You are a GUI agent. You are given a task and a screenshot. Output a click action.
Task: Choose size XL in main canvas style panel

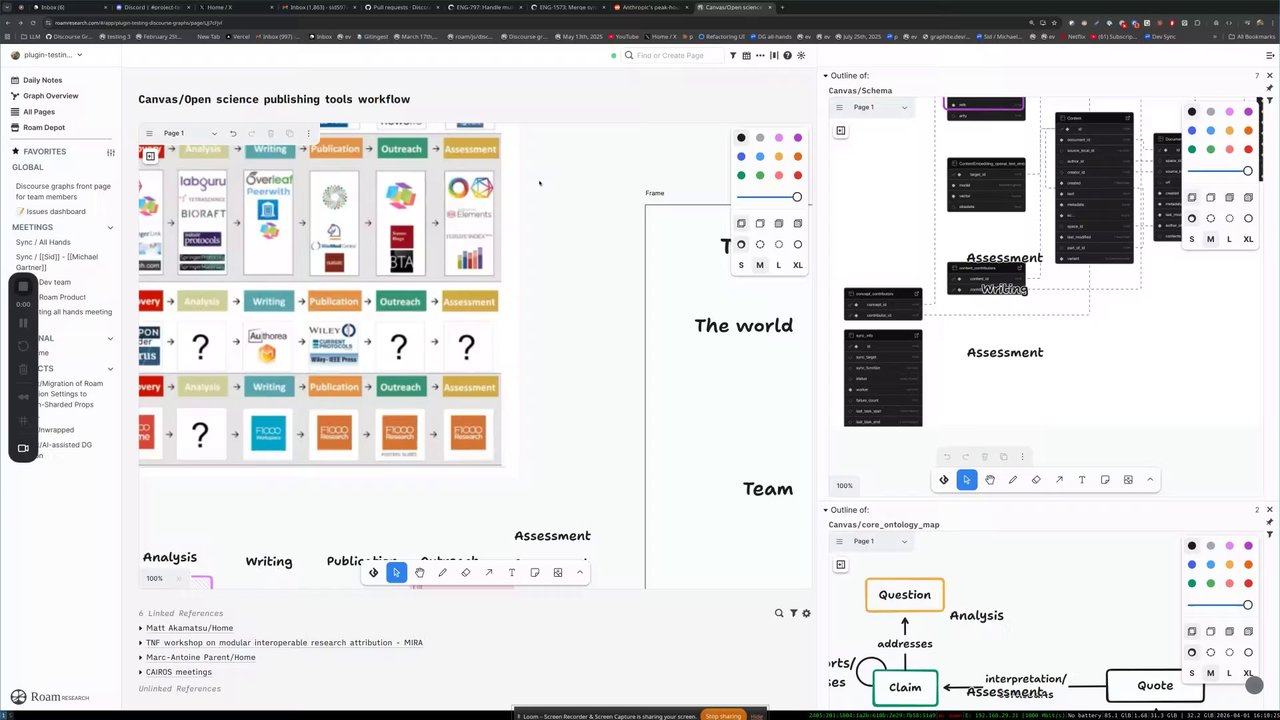coord(797,265)
